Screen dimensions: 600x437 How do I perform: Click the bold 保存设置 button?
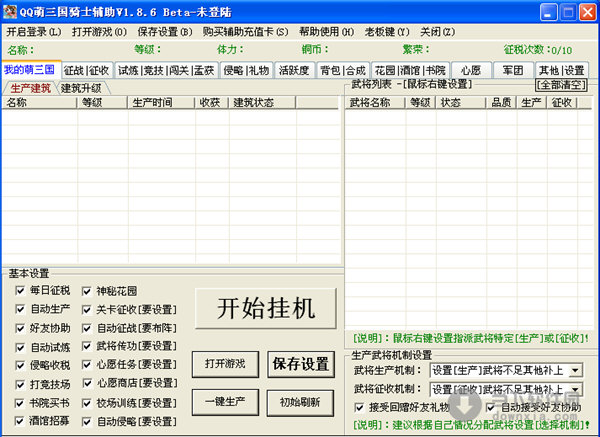[x=301, y=364]
